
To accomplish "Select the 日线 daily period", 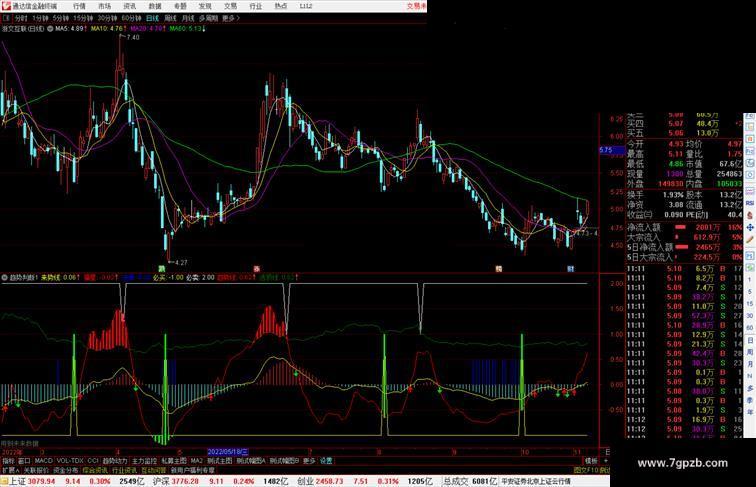I will [152, 18].
